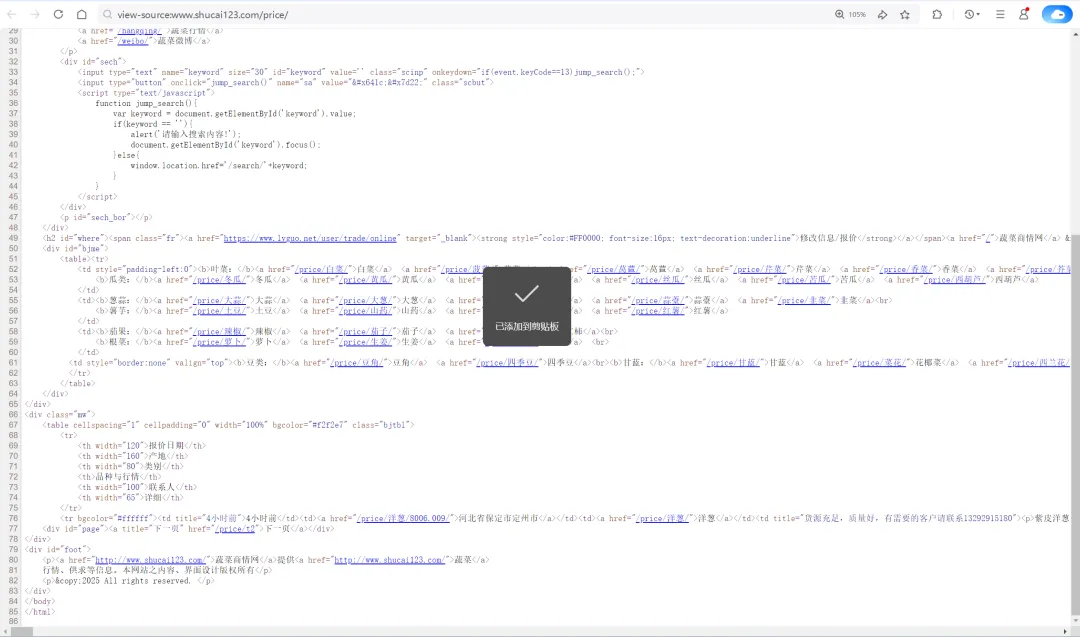
Task: Open the /price/洋葱/8006.009/ link
Action: click(402, 518)
